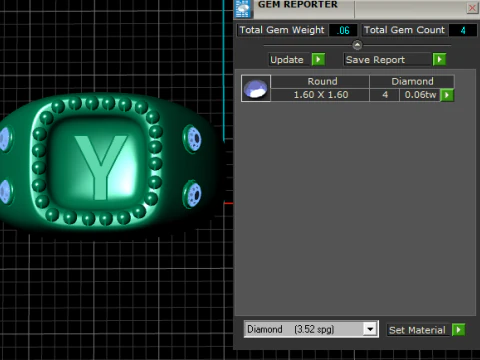Select the upper left gem on ring

click(5, 138)
